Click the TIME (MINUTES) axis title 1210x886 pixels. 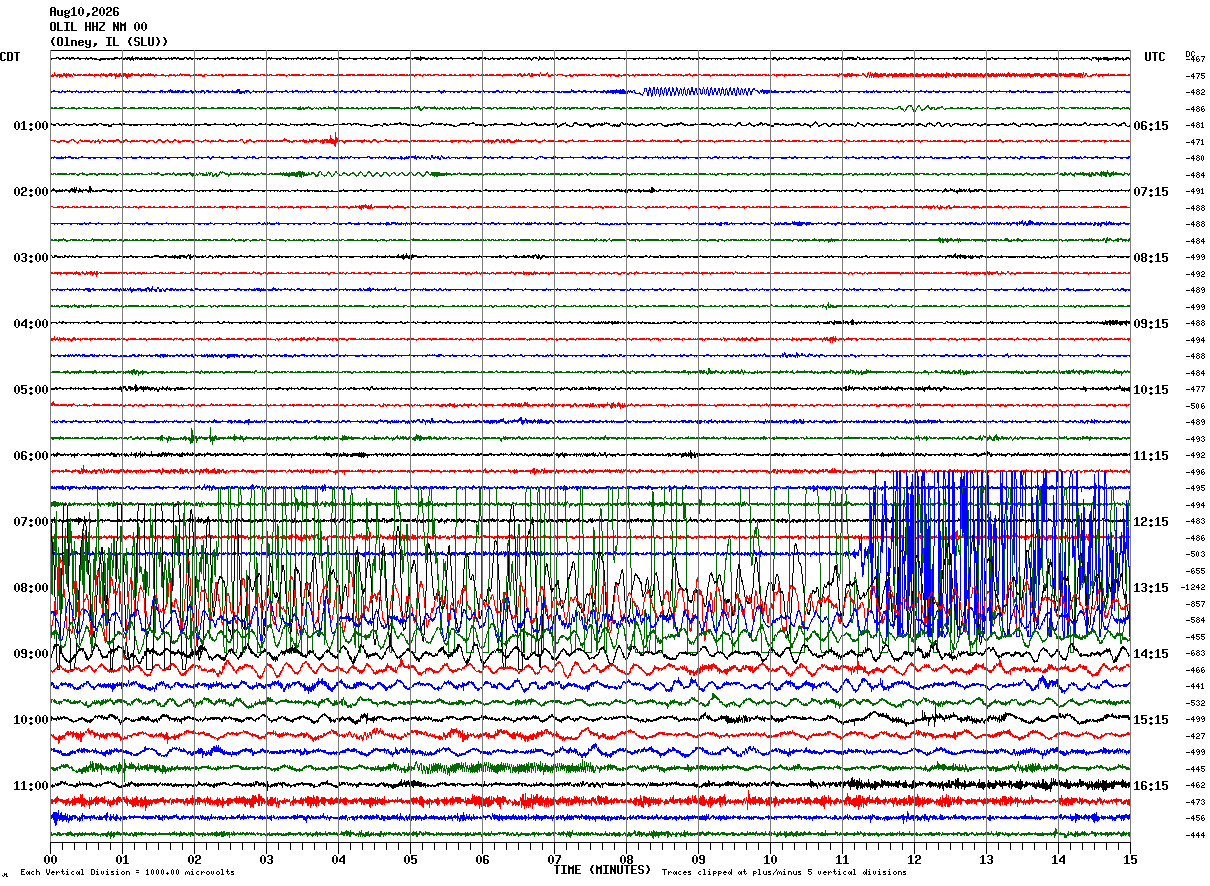coord(602,870)
